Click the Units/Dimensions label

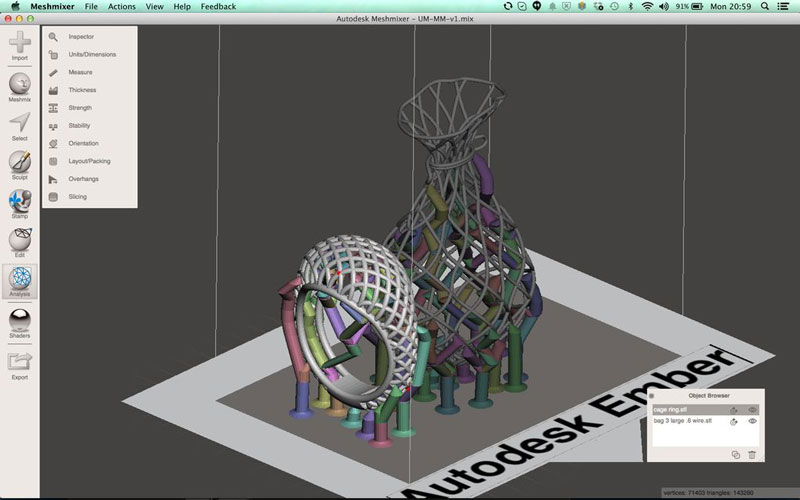(92, 55)
